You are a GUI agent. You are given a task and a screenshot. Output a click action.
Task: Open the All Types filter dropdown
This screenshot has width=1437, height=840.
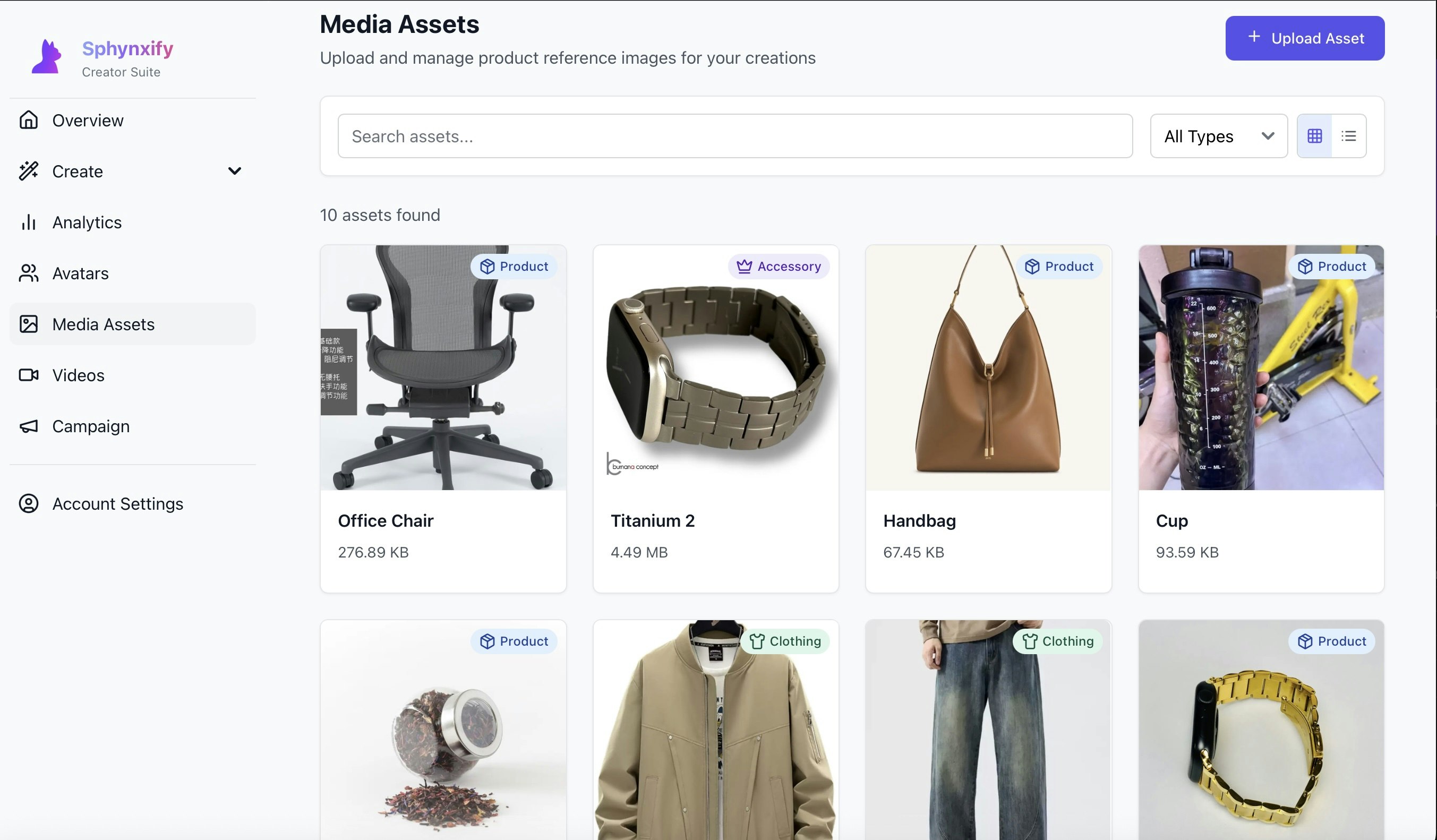point(1219,136)
